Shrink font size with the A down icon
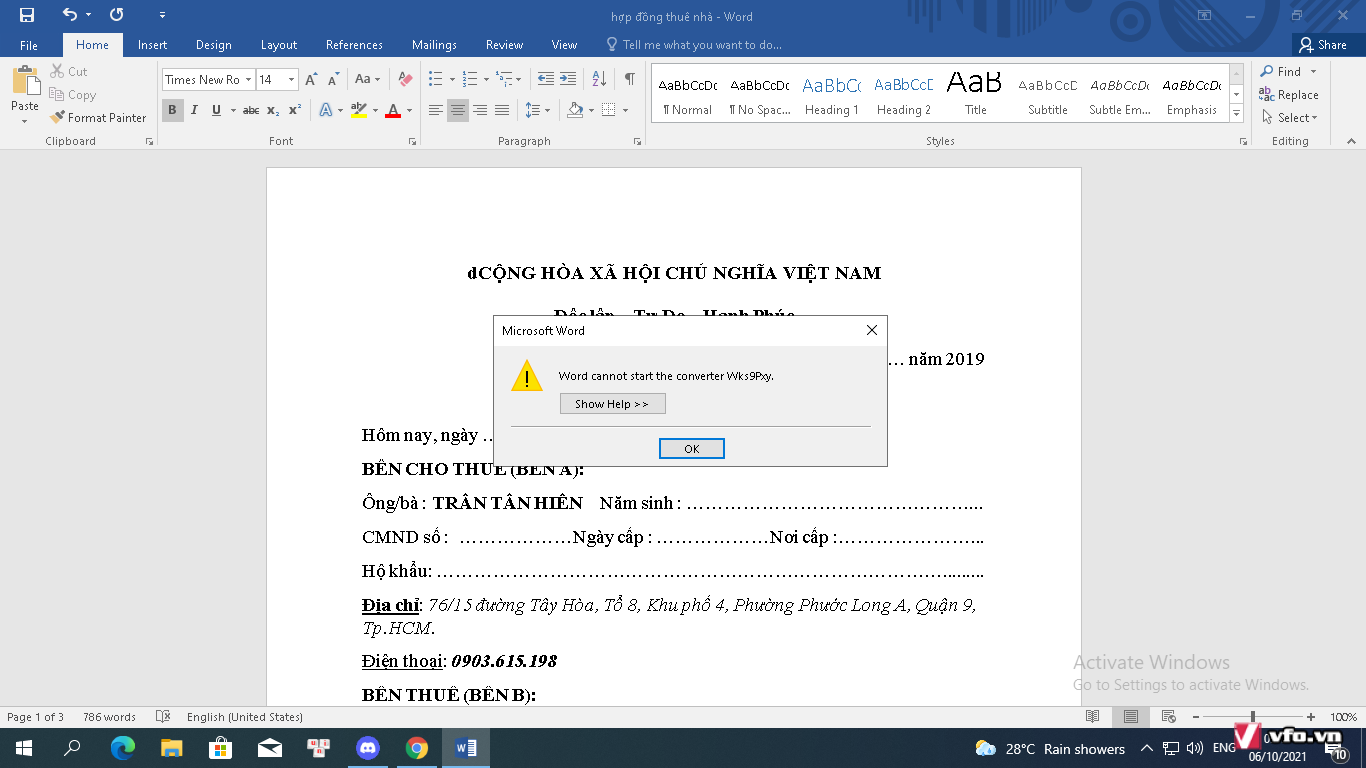The height and width of the screenshot is (768, 1366). coord(333,79)
